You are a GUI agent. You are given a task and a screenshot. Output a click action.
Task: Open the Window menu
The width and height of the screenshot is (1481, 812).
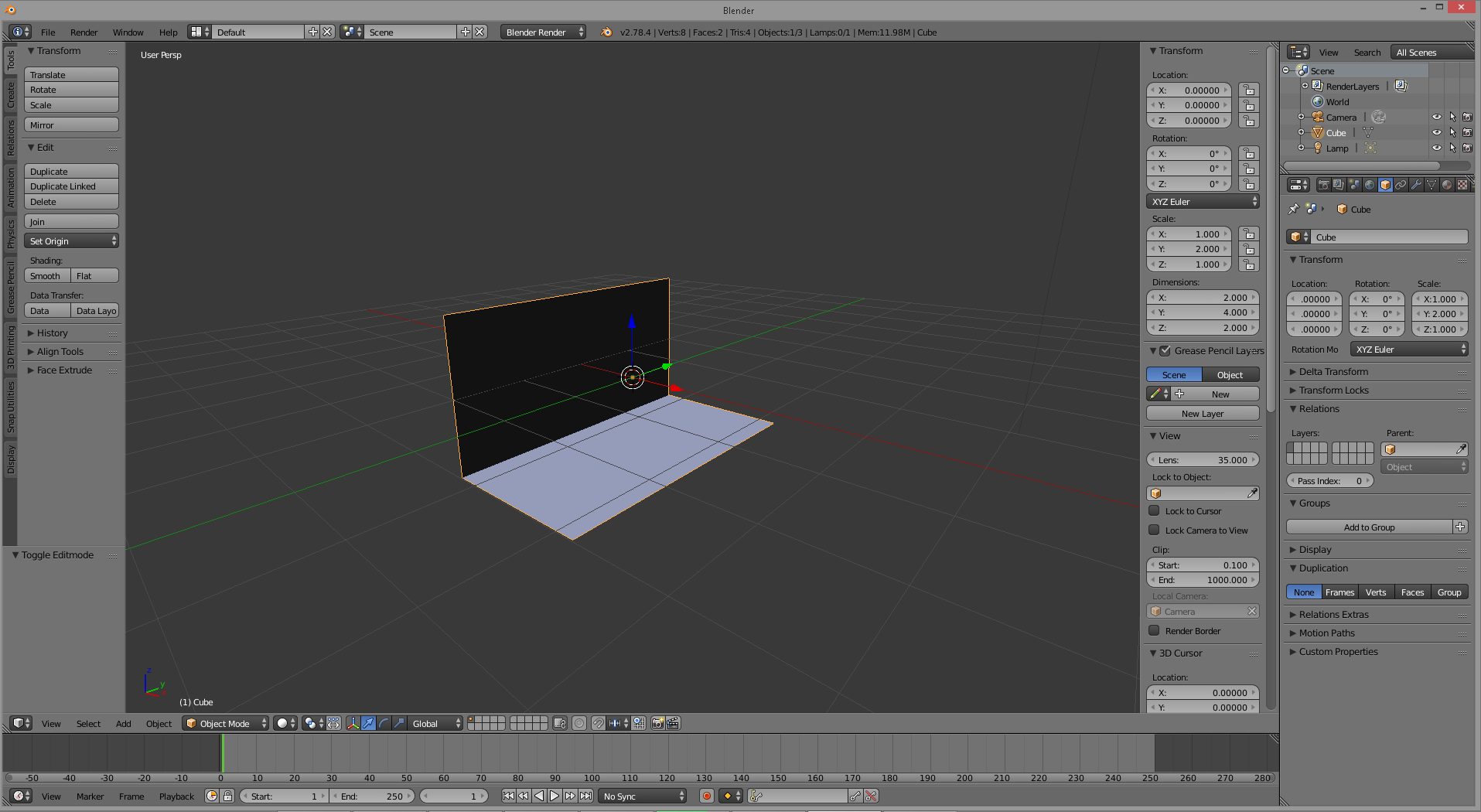pos(128,32)
